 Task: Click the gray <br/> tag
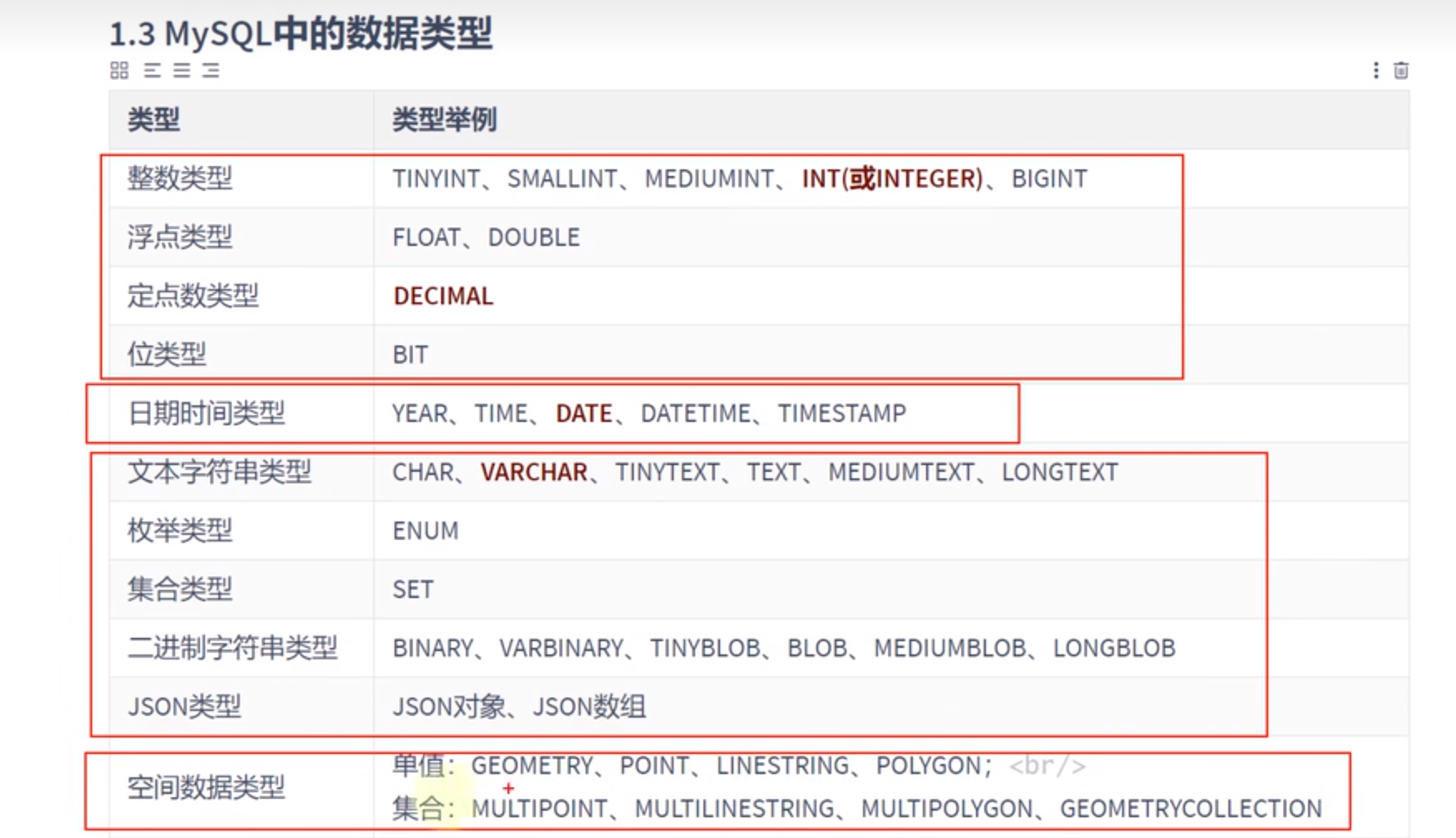[x=1047, y=765]
